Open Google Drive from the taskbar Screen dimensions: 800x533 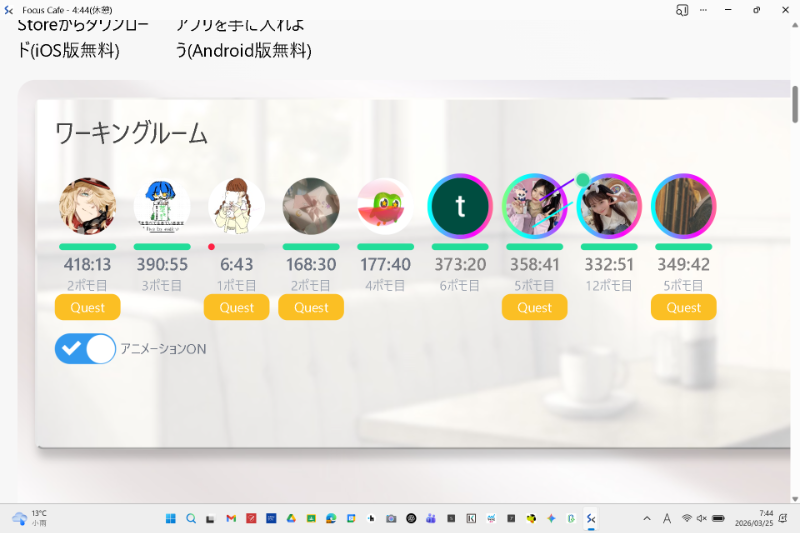(x=291, y=519)
